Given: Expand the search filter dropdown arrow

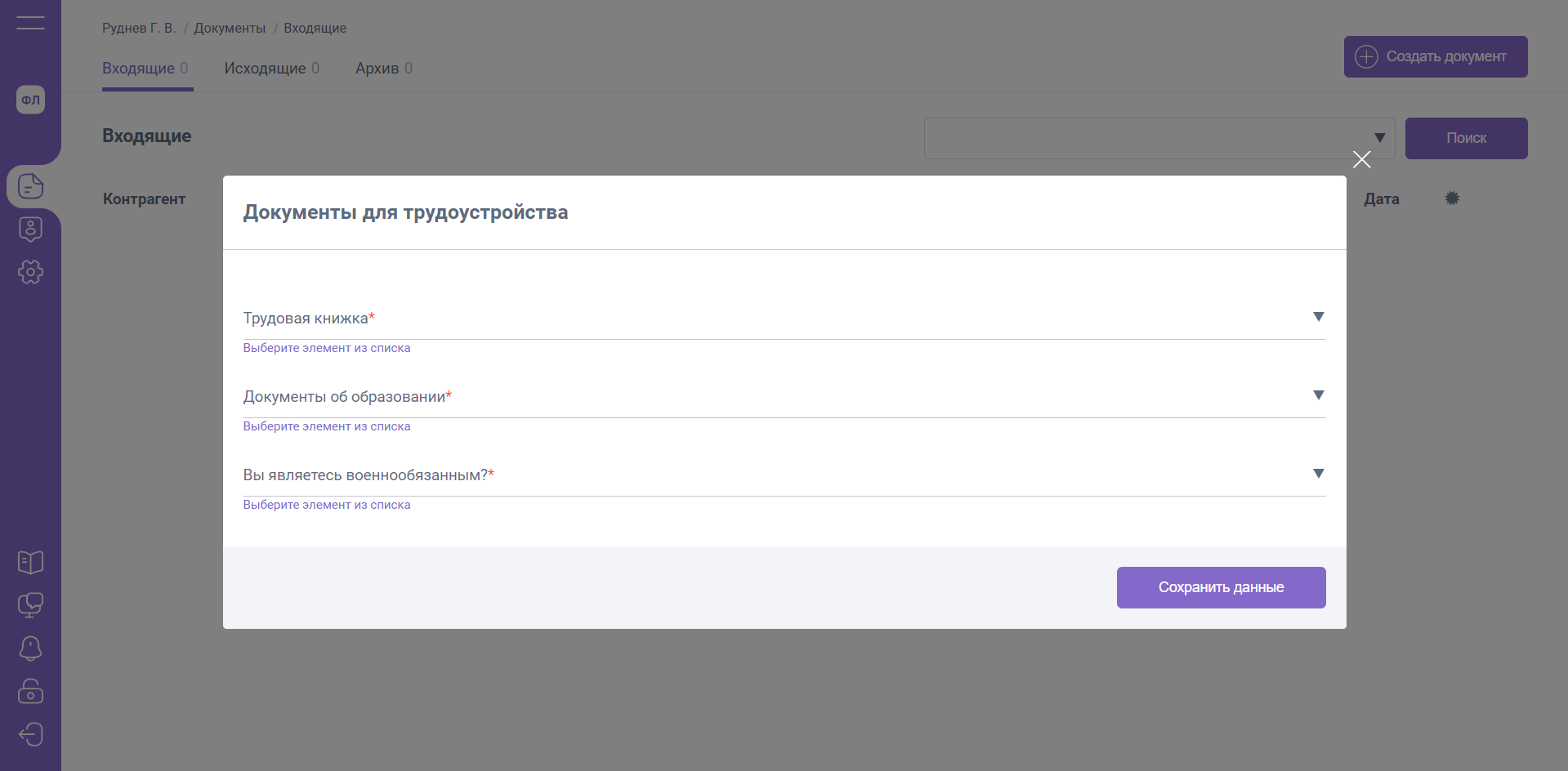Looking at the screenshot, I should tap(1379, 138).
